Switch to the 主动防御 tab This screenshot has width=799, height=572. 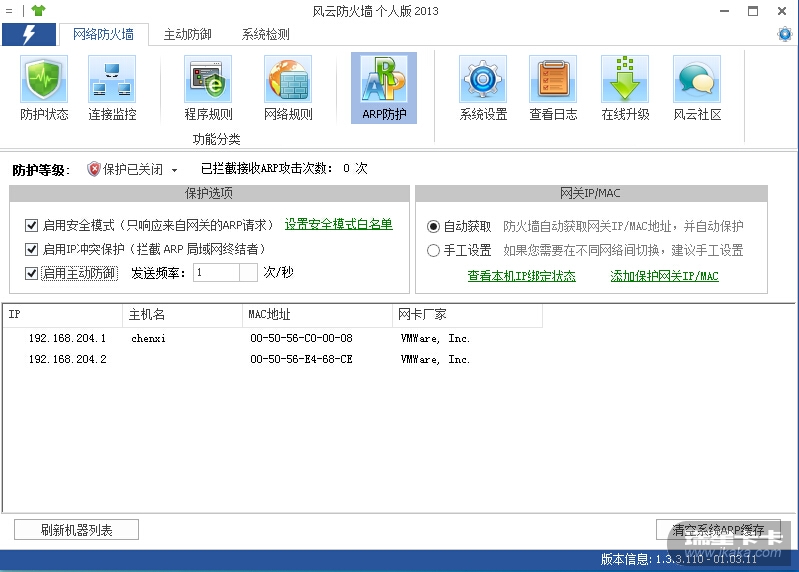(x=188, y=34)
